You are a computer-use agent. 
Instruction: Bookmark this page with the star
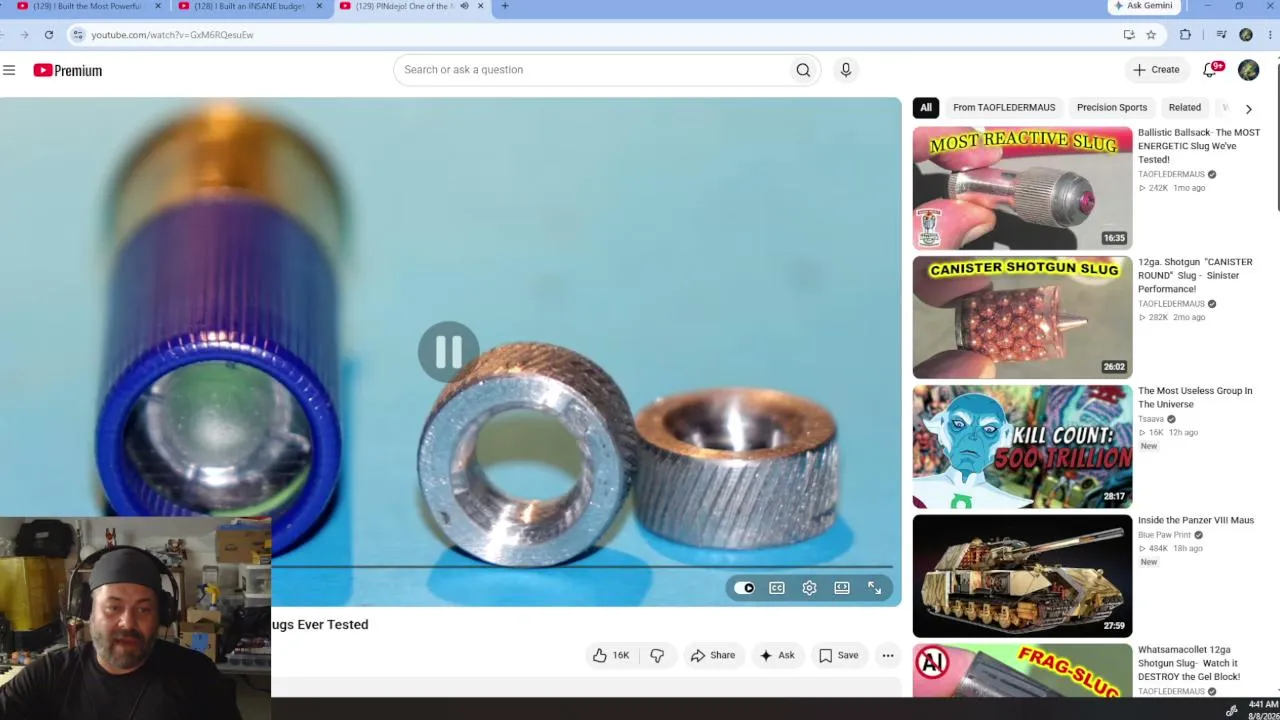pyautogui.click(x=1151, y=35)
